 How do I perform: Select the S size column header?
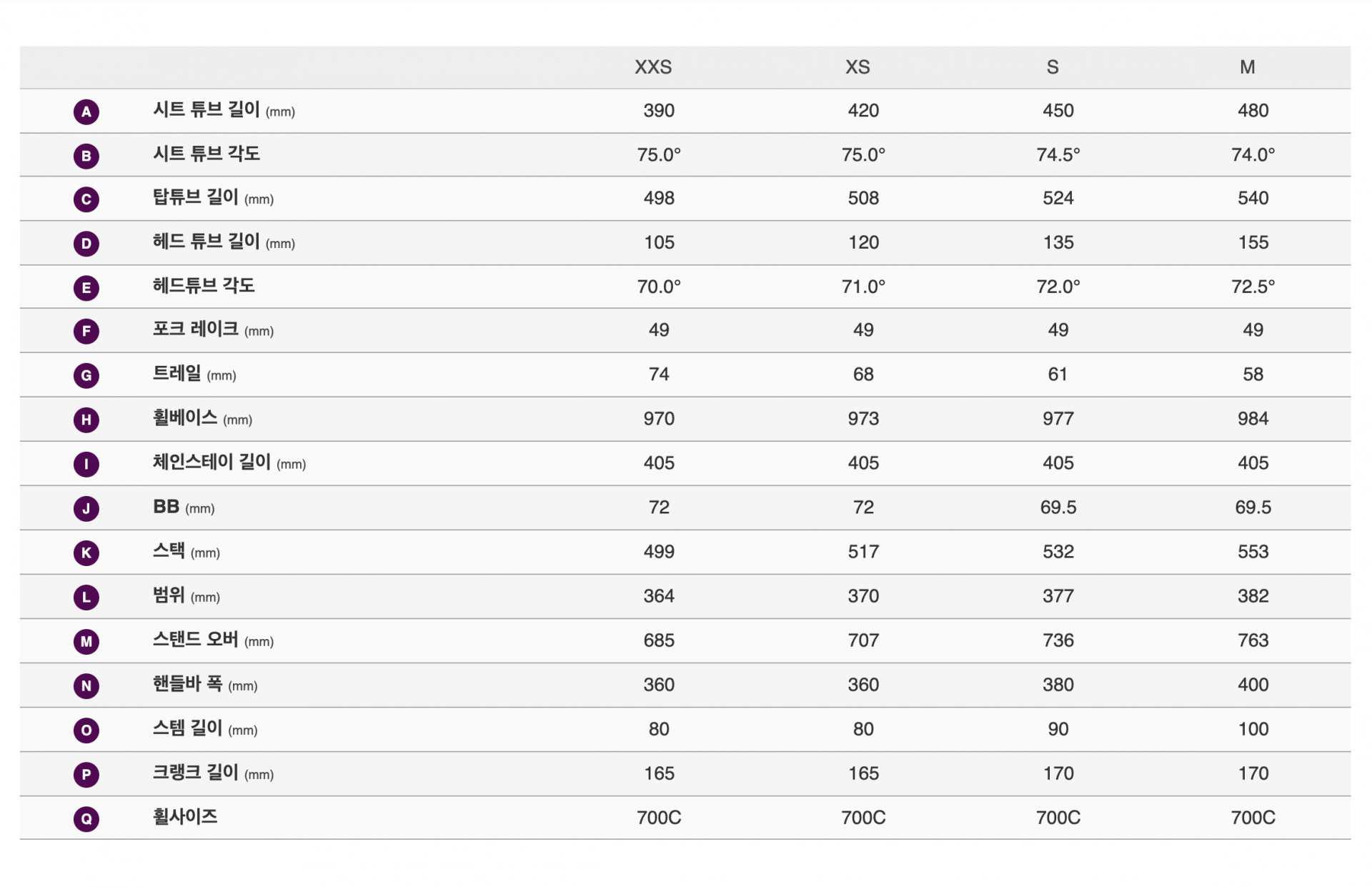[1053, 67]
